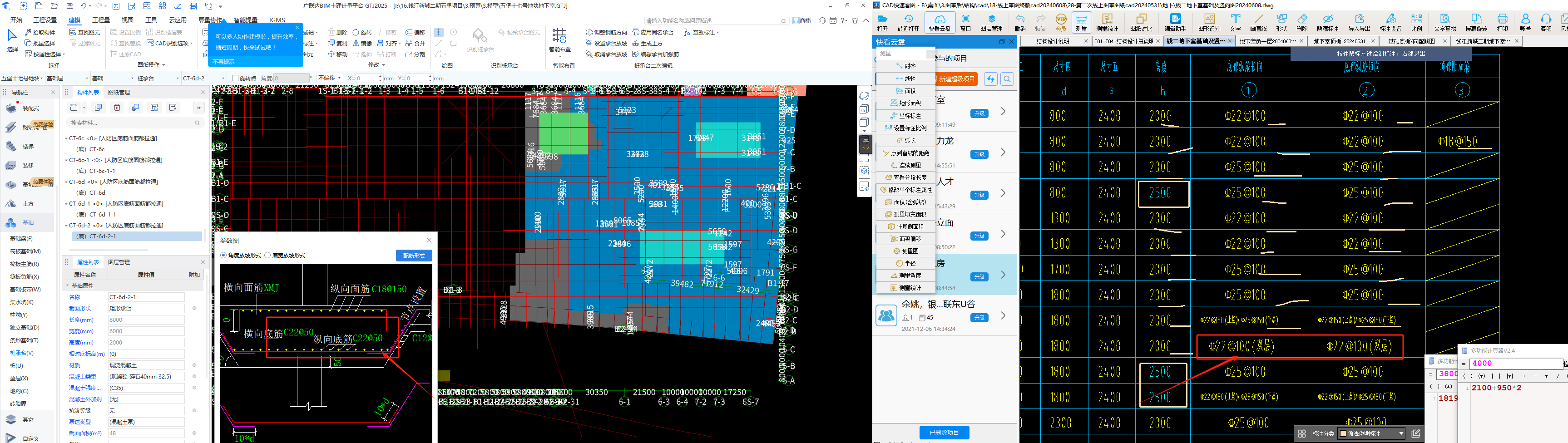Click 升级 button for 余姚 project
Viewport: 1568px width, 443px height.
979,318
